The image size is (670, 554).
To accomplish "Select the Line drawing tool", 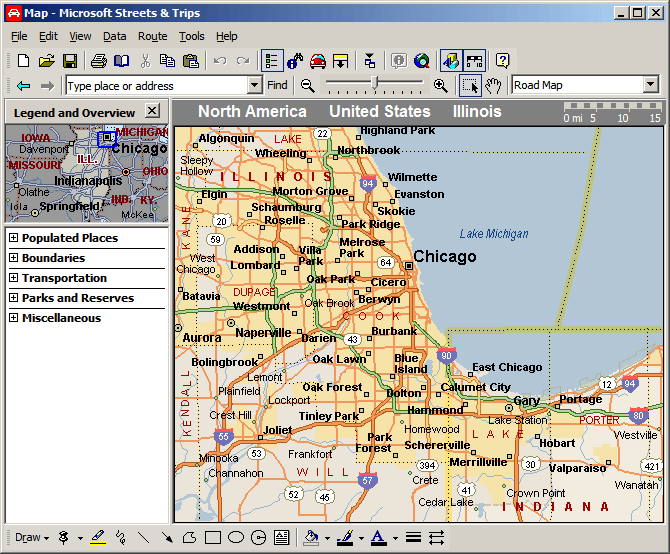I will (x=144, y=537).
